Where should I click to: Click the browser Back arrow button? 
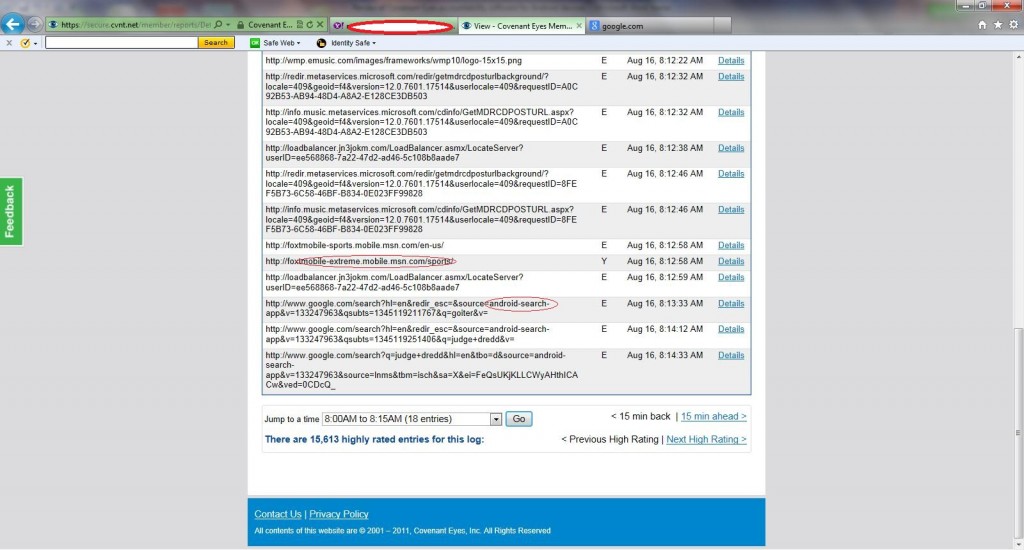coord(12,24)
